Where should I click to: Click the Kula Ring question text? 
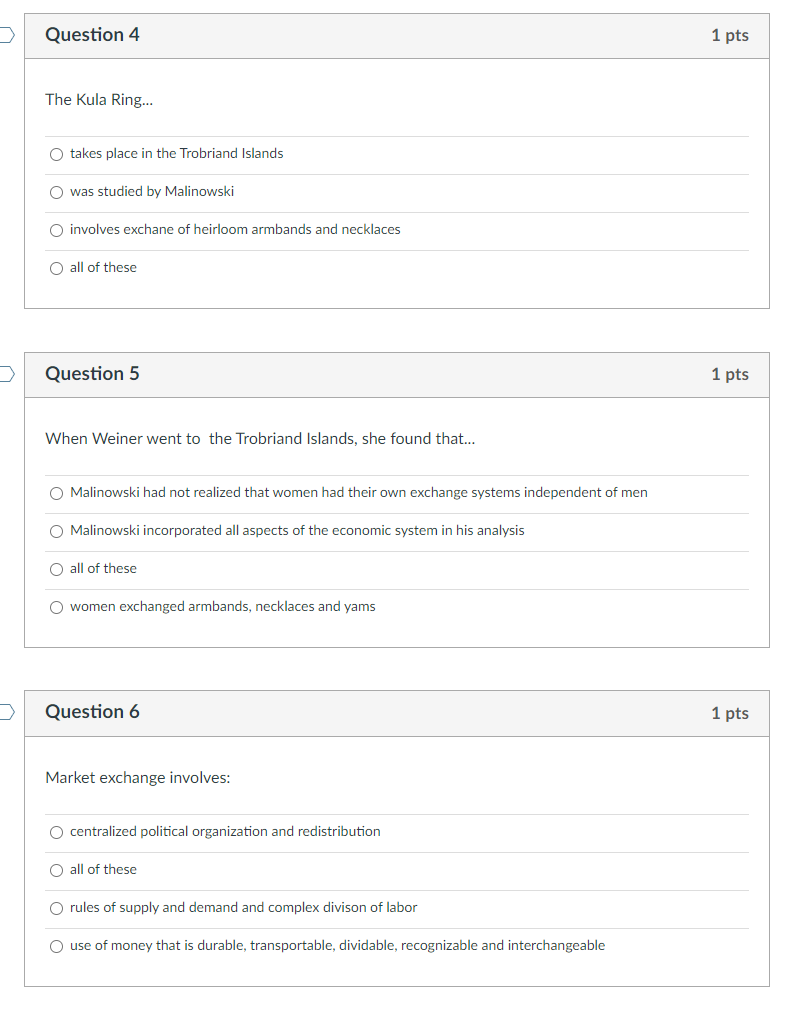99,99
